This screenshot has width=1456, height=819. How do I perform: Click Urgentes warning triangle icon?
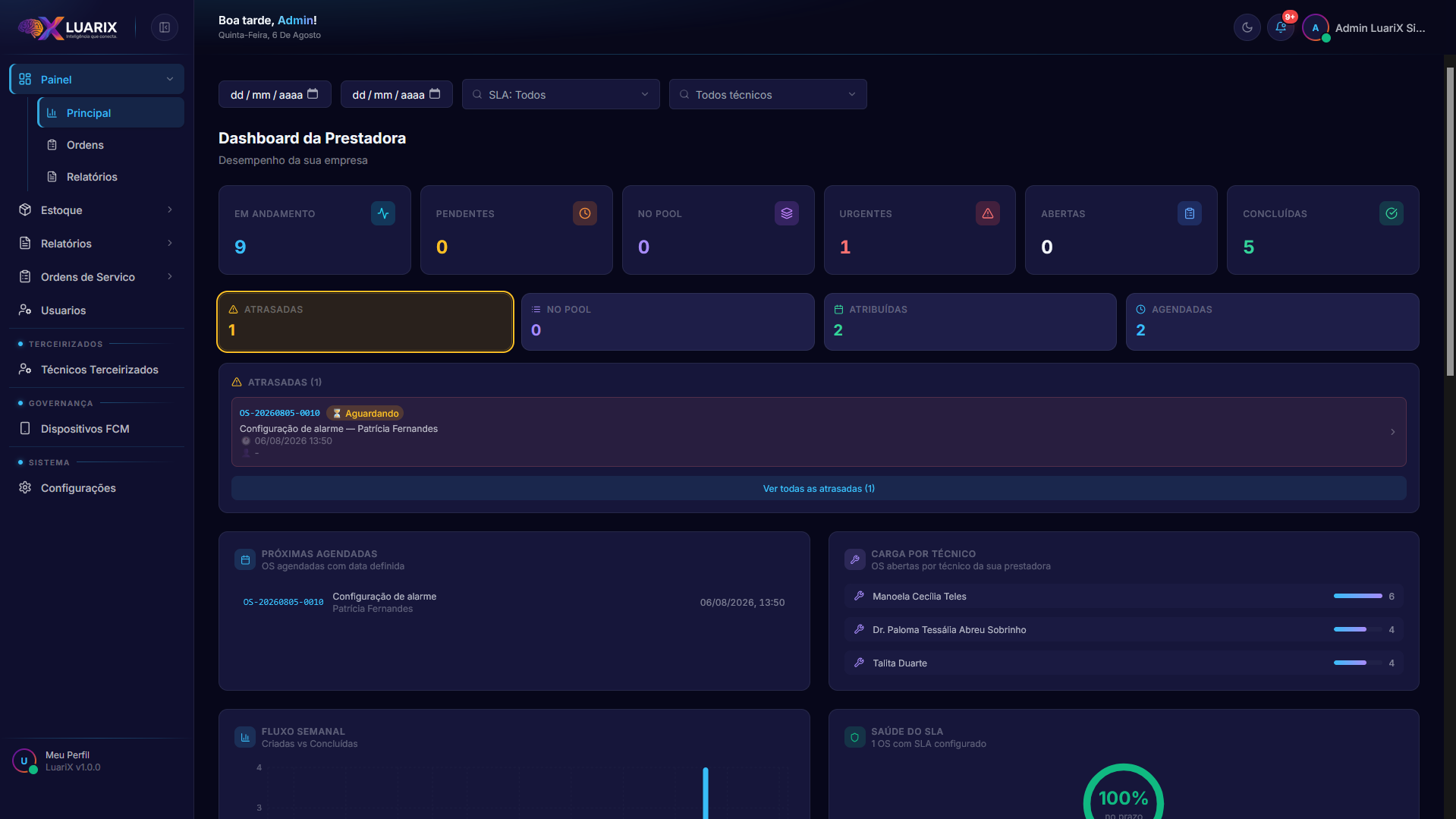(988, 213)
